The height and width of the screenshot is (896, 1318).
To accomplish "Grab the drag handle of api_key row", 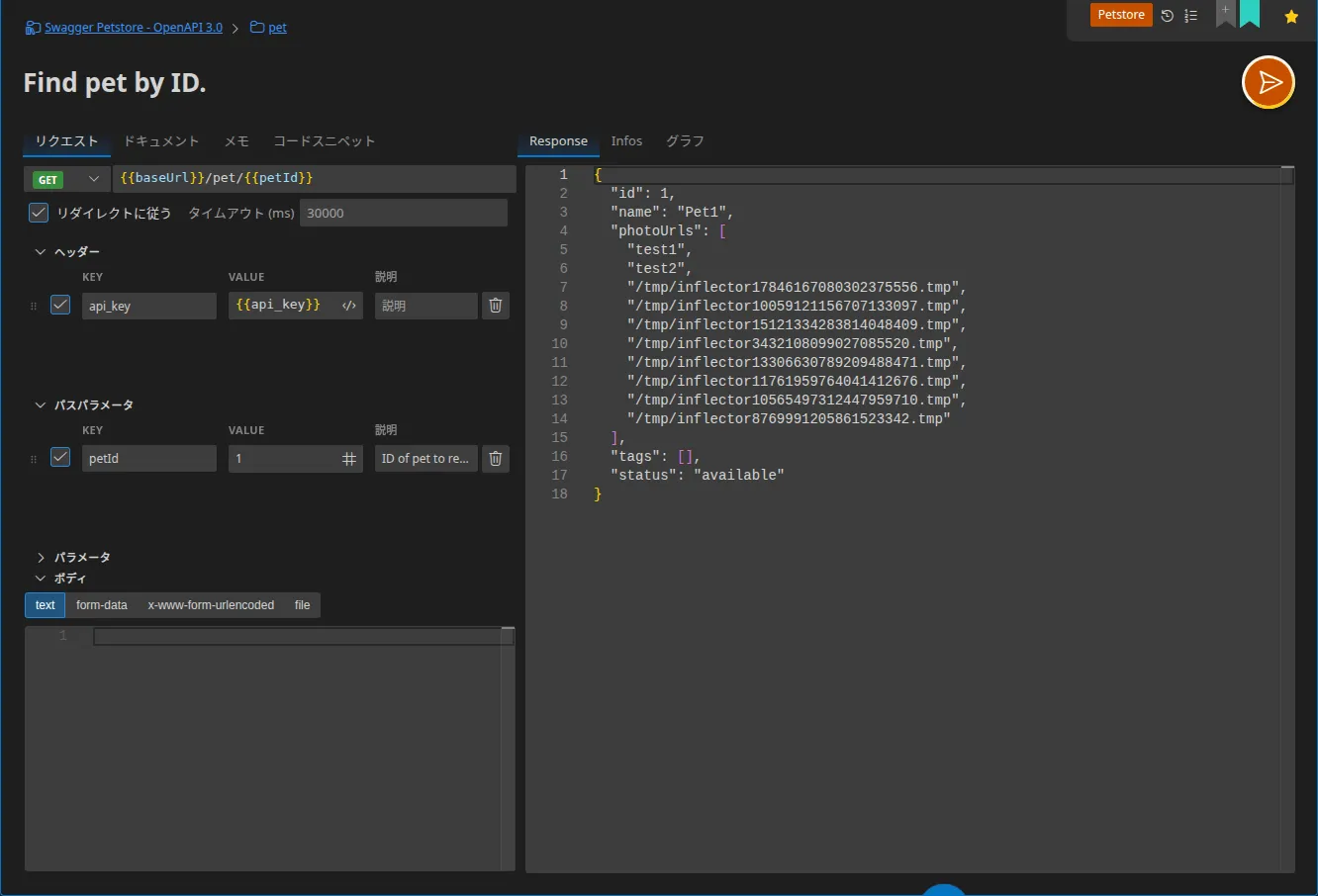I will point(34,307).
